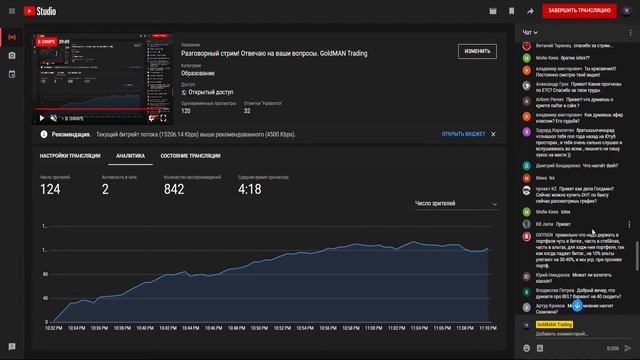
Task: Click the average watch time 4:18
Action: (249, 189)
